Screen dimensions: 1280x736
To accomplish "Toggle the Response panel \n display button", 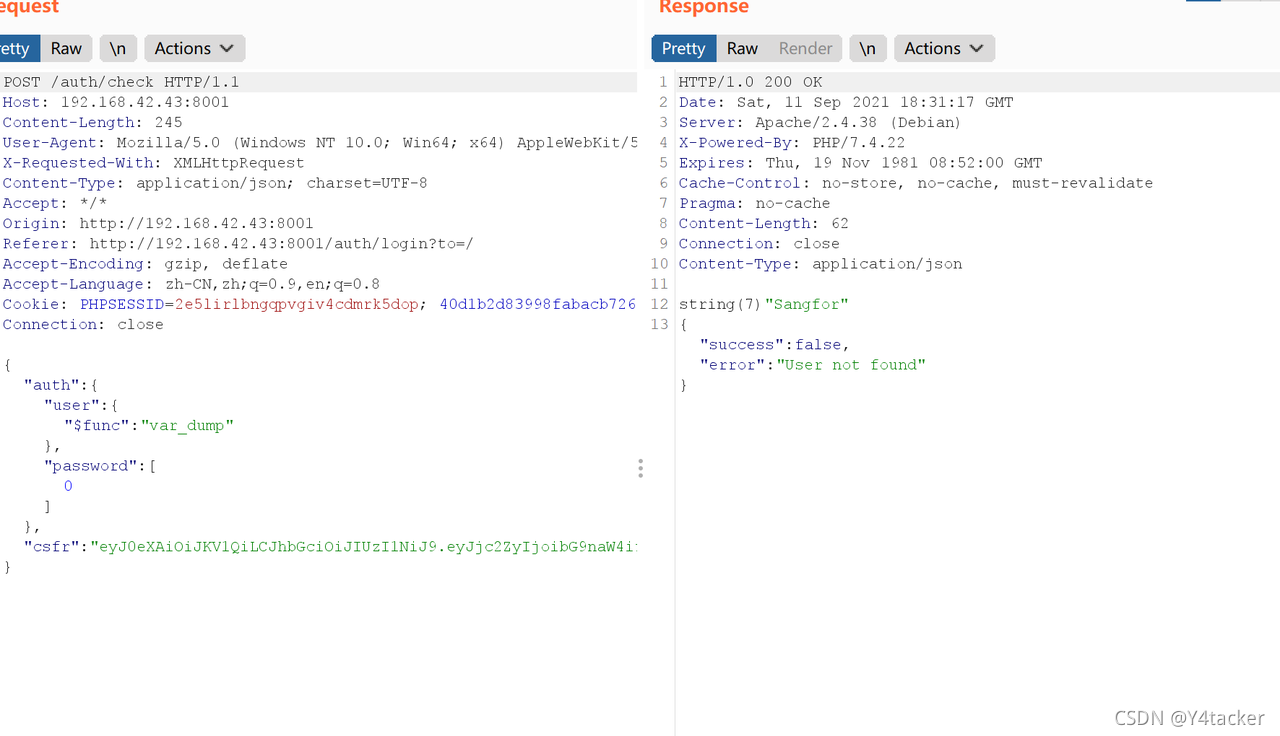I will point(868,48).
